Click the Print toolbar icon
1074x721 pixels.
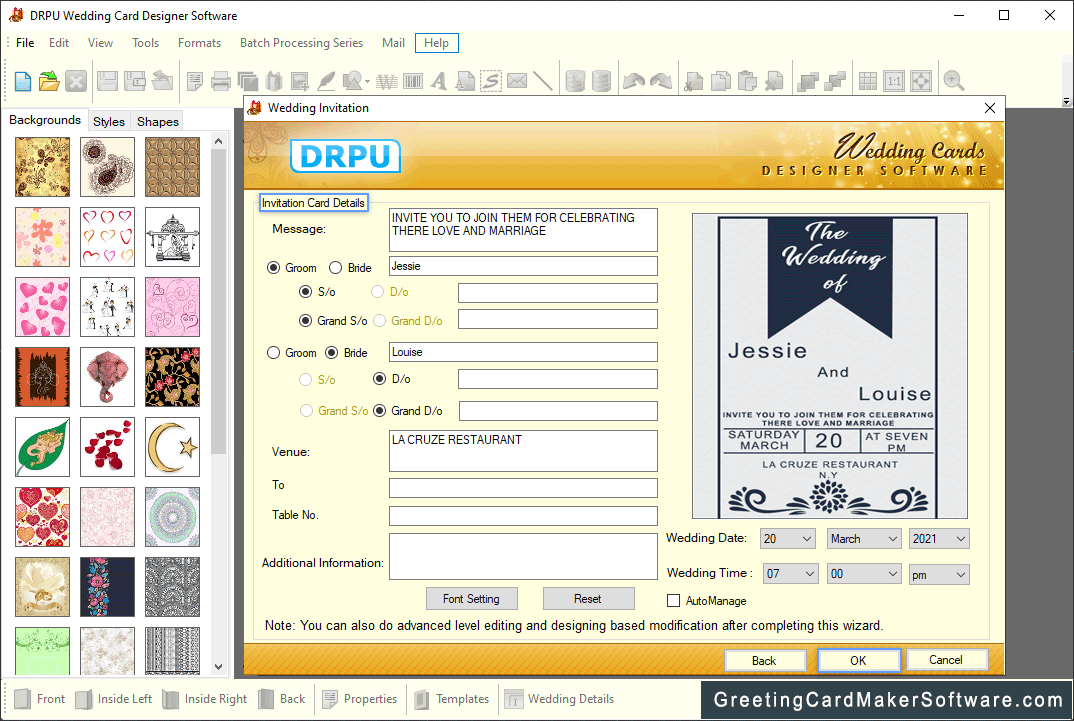(221, 81)
